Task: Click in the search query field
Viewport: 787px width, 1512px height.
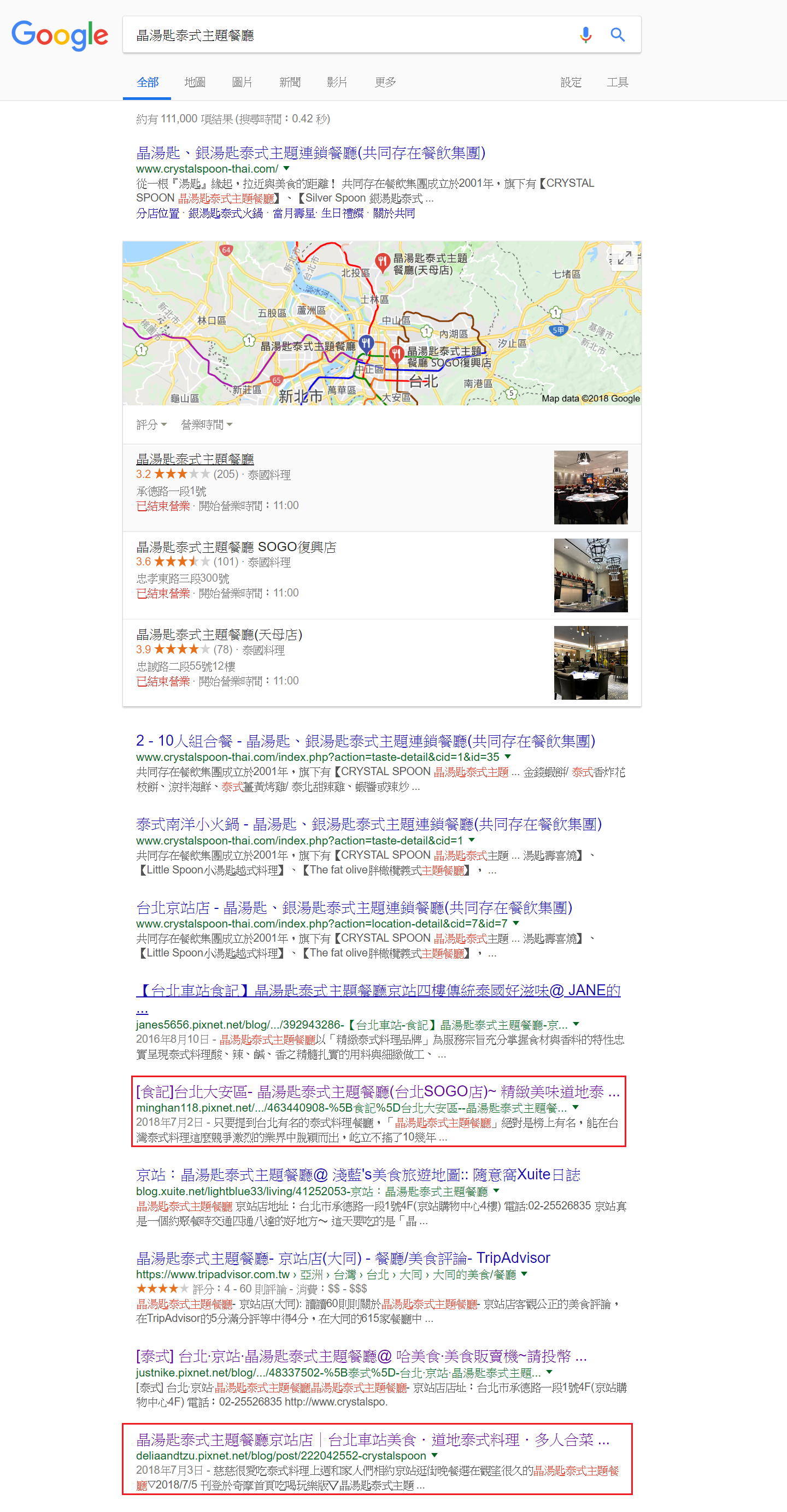Action: pyautogui.click(x=353, y=35)
